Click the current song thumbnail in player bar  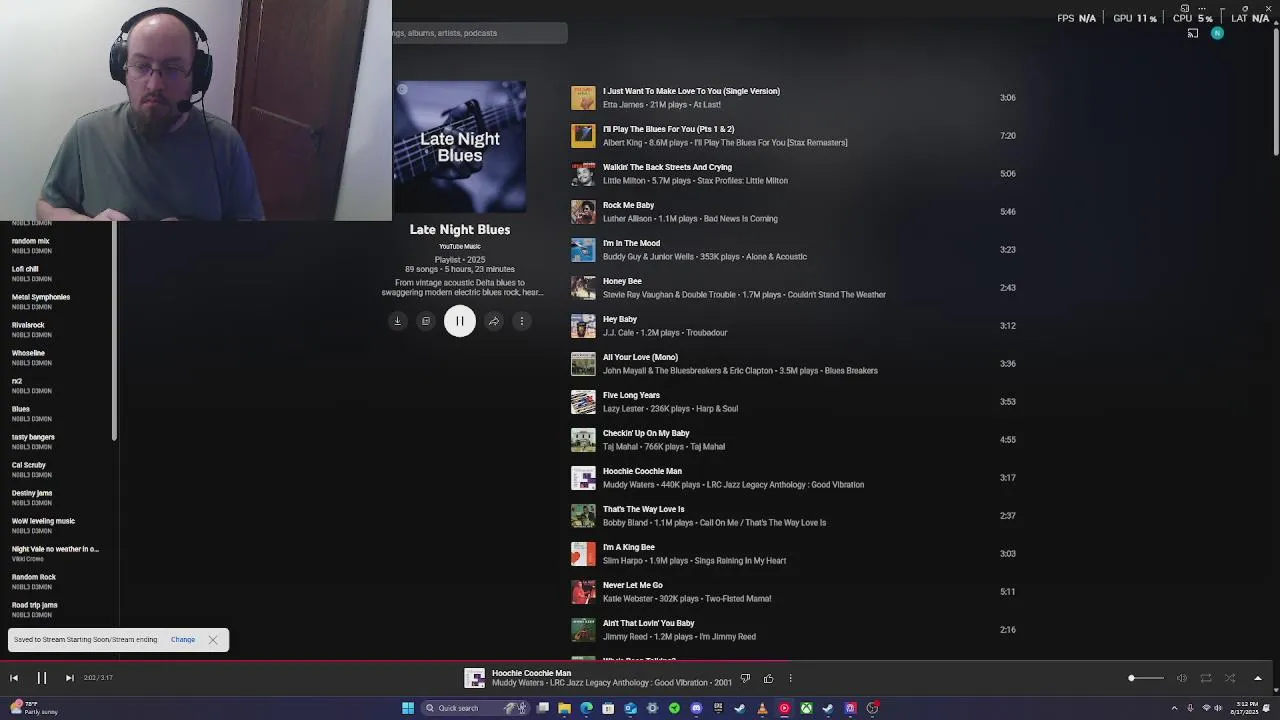point(475,678)
